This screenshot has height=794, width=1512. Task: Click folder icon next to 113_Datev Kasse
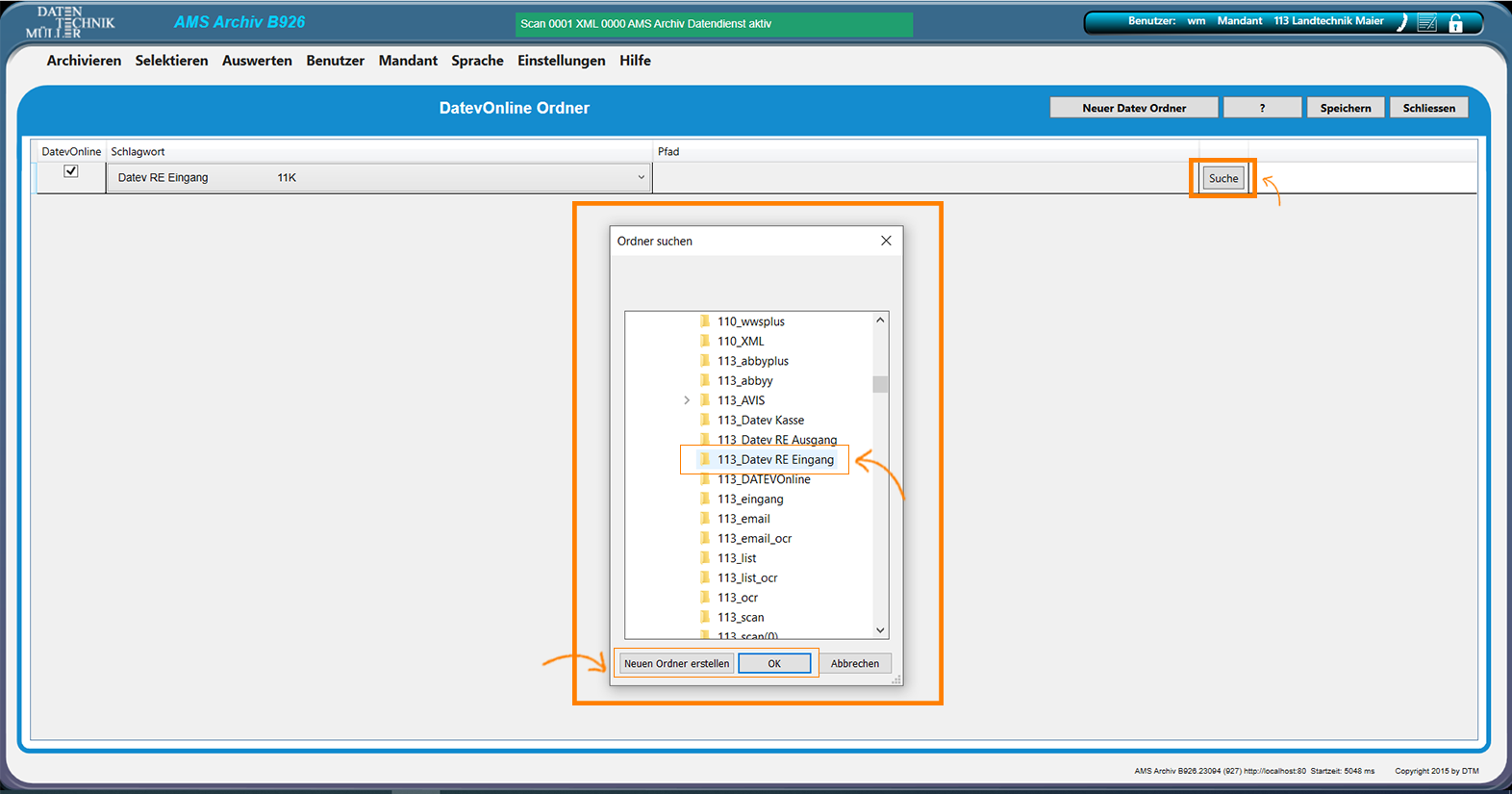705,420
